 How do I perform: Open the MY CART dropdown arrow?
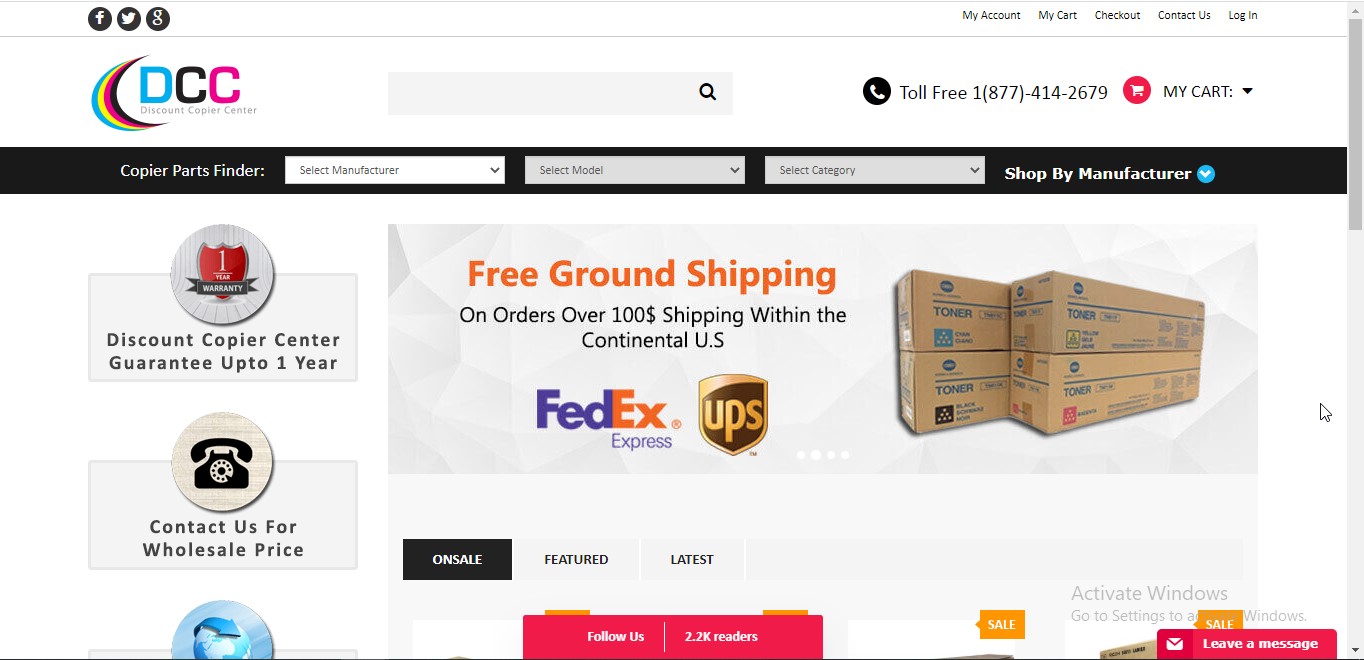click(1247, 91)
